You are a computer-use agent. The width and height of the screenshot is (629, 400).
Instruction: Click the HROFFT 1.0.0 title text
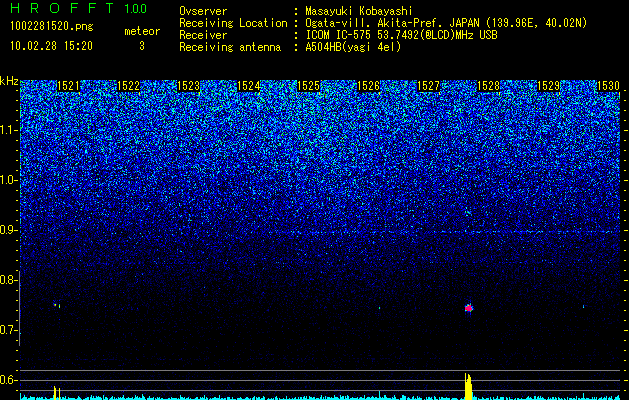pyautogui.click(x=79, y=8)
